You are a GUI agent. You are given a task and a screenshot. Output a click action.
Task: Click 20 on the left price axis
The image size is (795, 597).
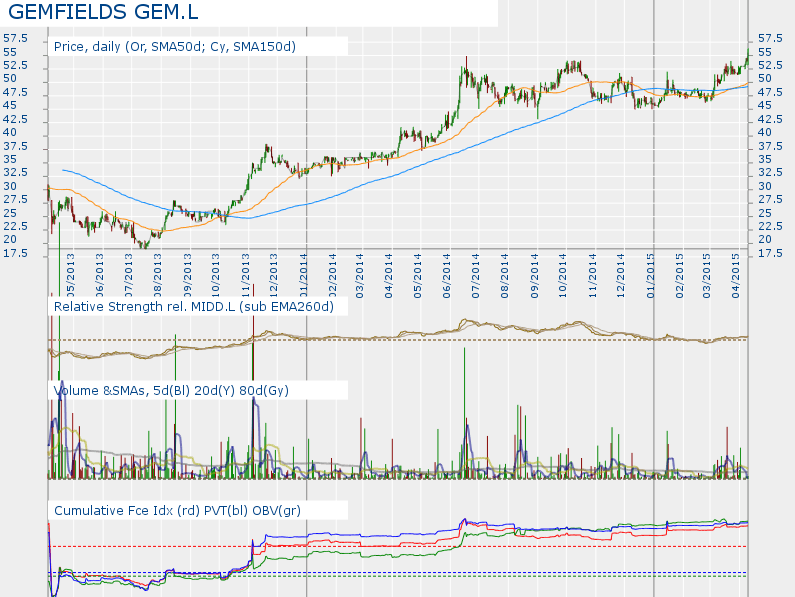click(10, 239)
